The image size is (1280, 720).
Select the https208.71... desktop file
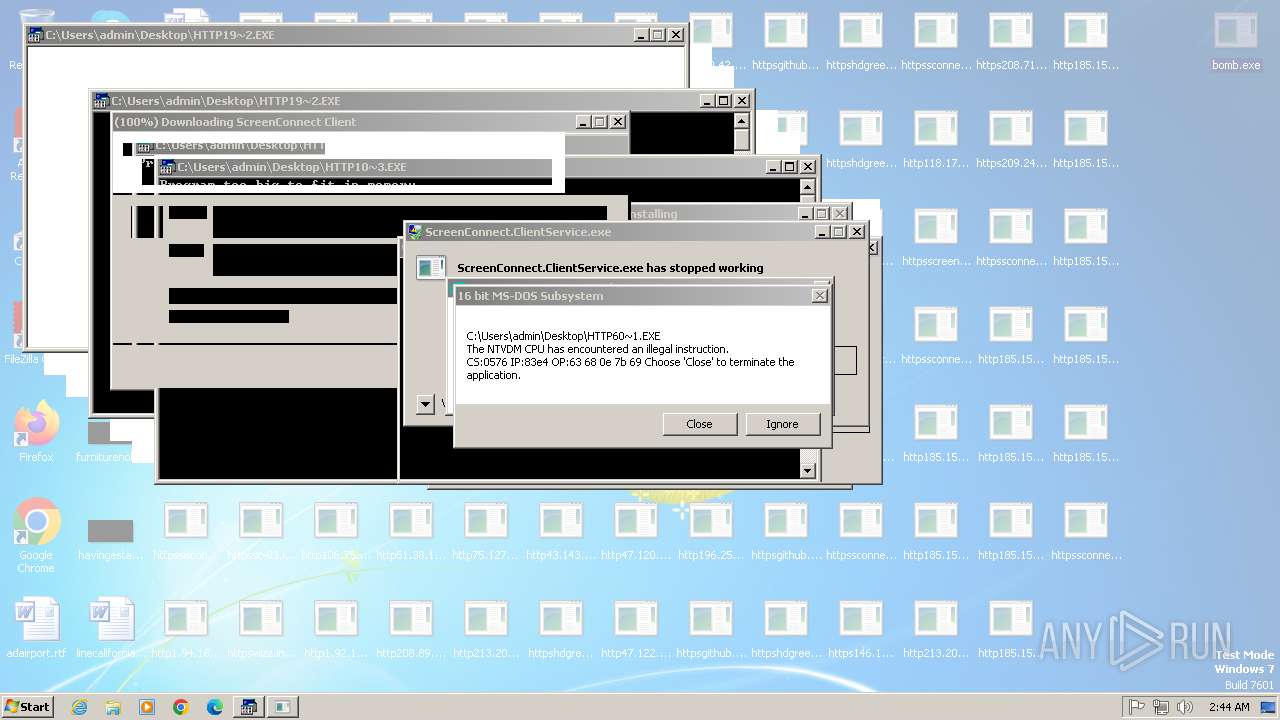click(x=1011, y=42)
